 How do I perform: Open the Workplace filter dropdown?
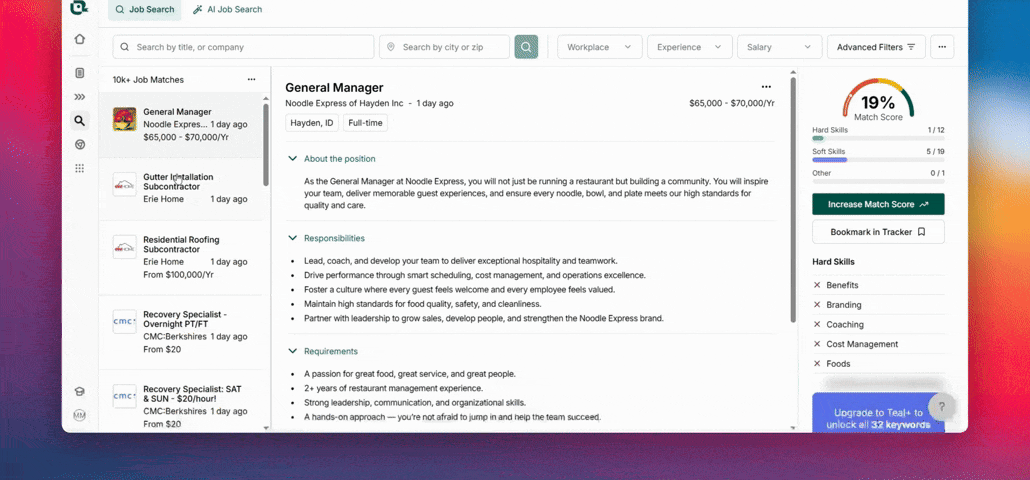pos(600,47)
